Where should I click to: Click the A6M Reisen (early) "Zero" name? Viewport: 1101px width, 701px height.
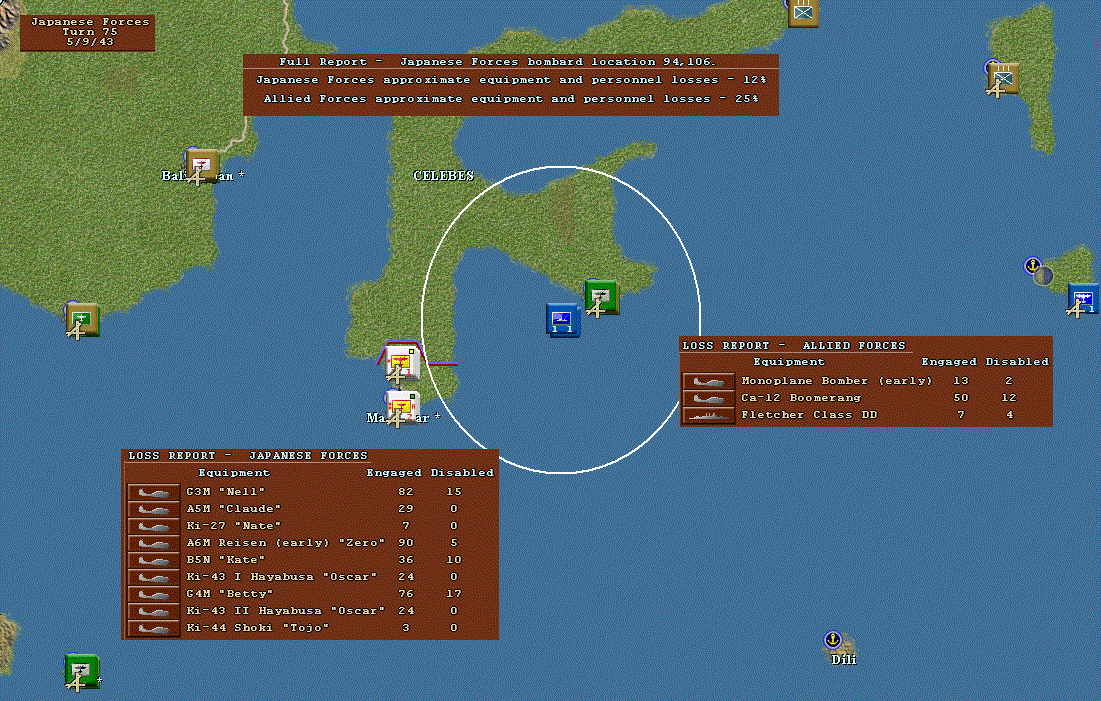pos(286,543)
